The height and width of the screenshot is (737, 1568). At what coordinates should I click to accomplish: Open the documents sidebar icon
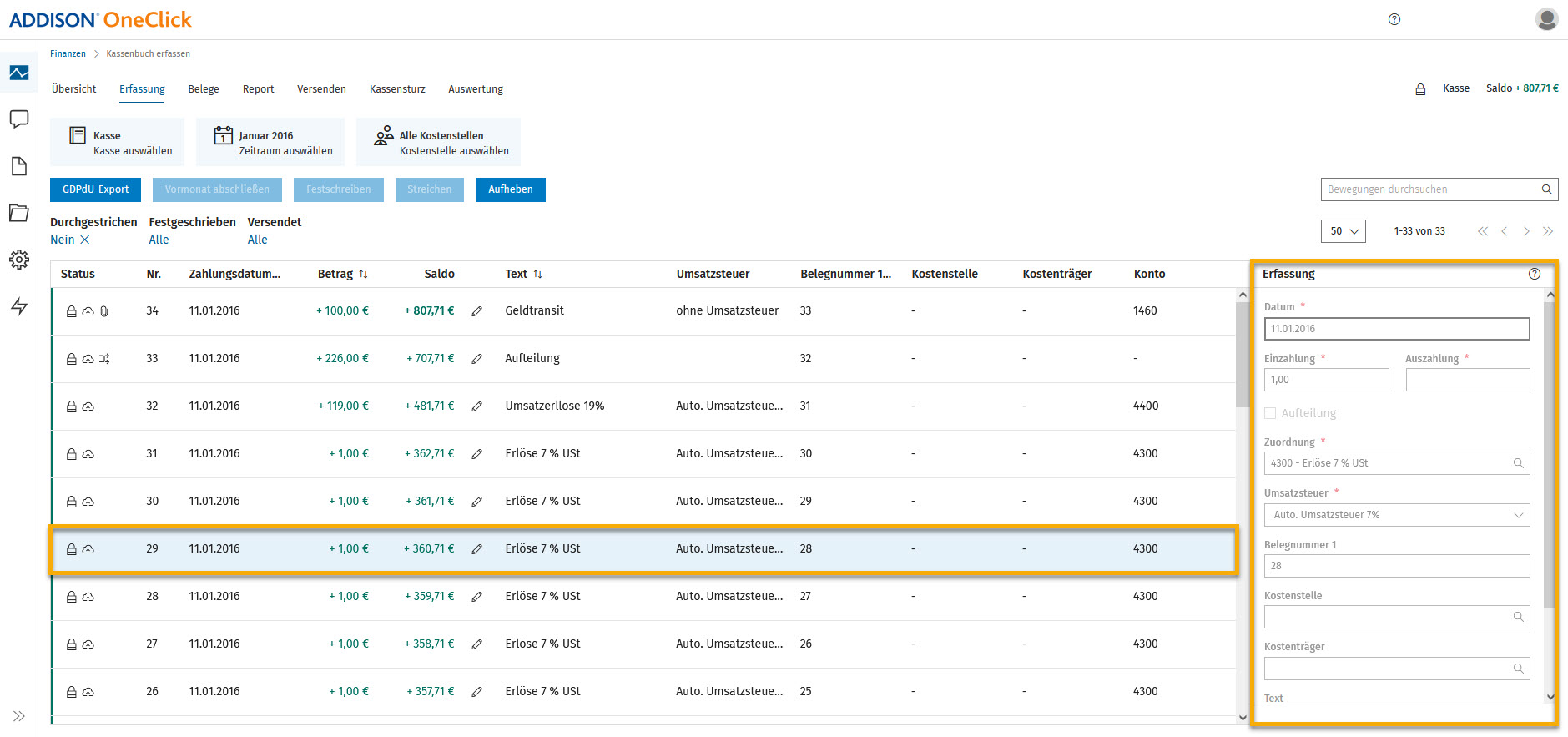pyautogui.click(x=19, y=166)
